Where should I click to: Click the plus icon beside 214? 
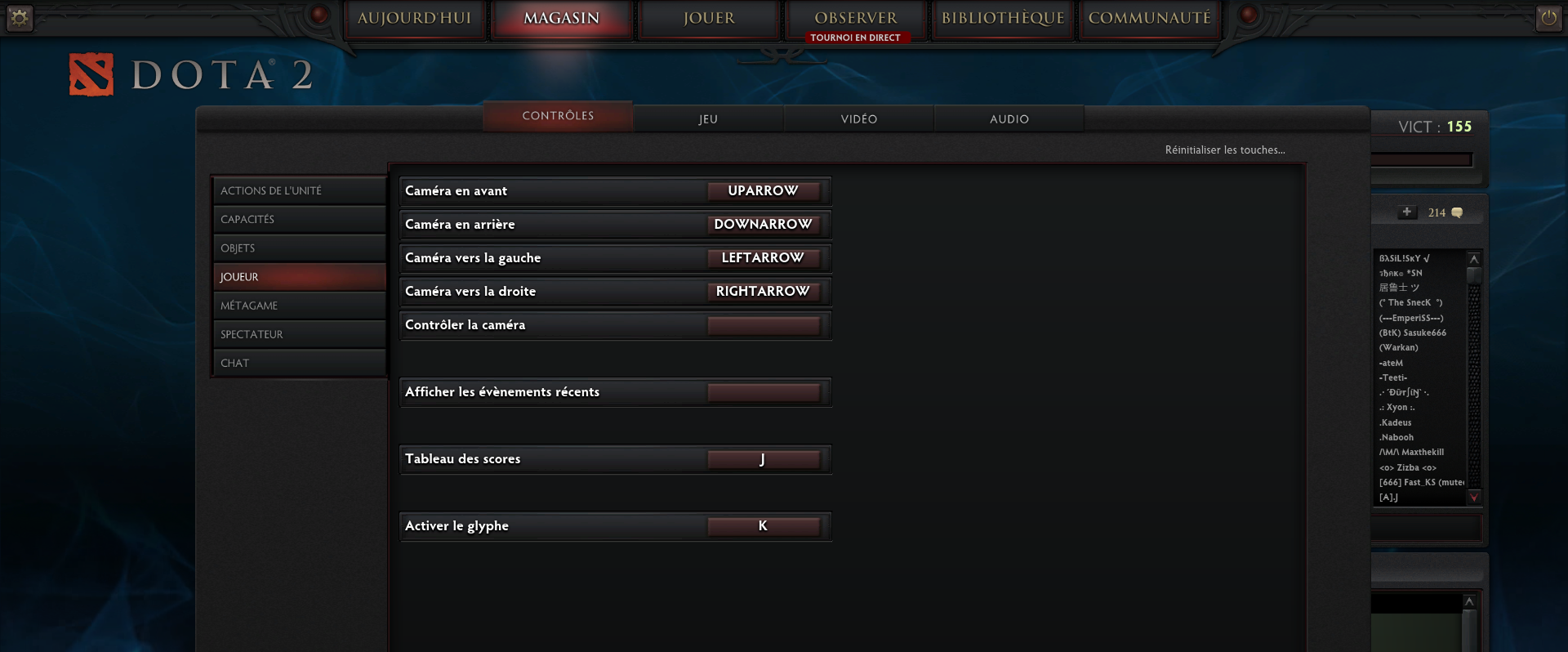pos(1406,212)
